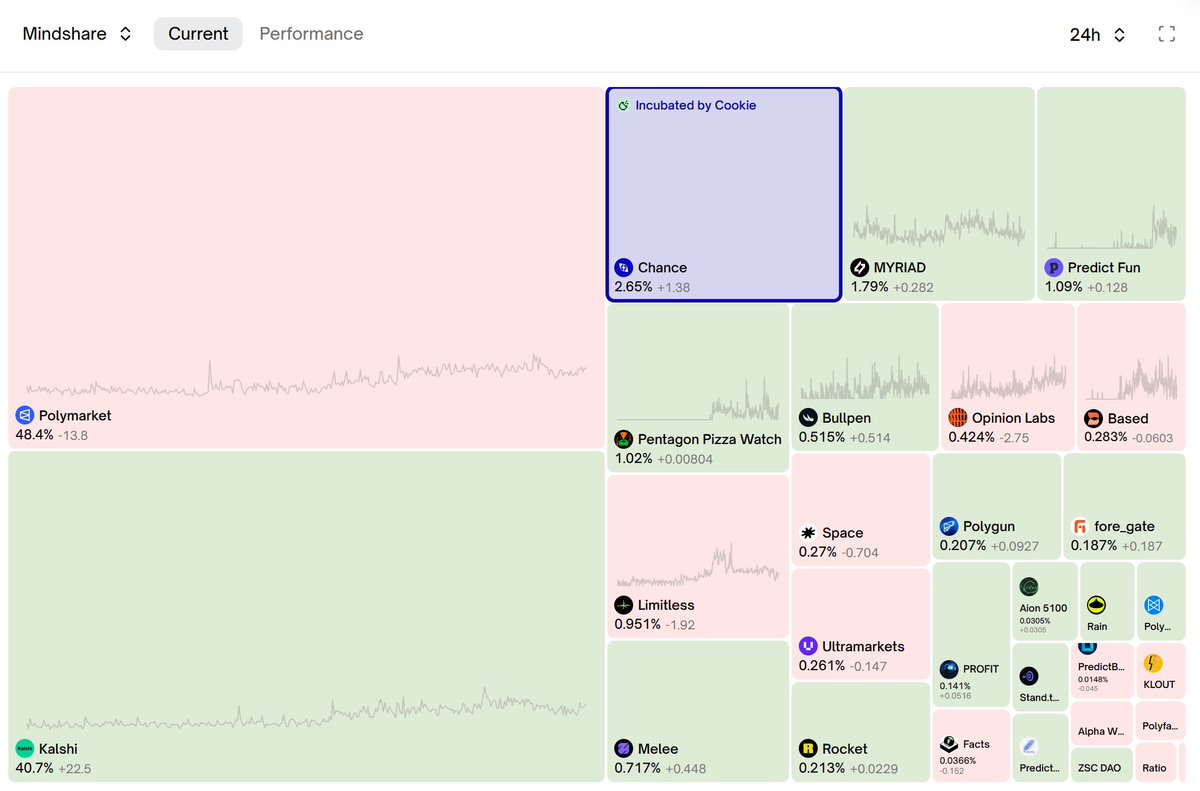Select the Polyfa... tile
This screenshot has width=1200, height=791.
(x=1160, y=720)
